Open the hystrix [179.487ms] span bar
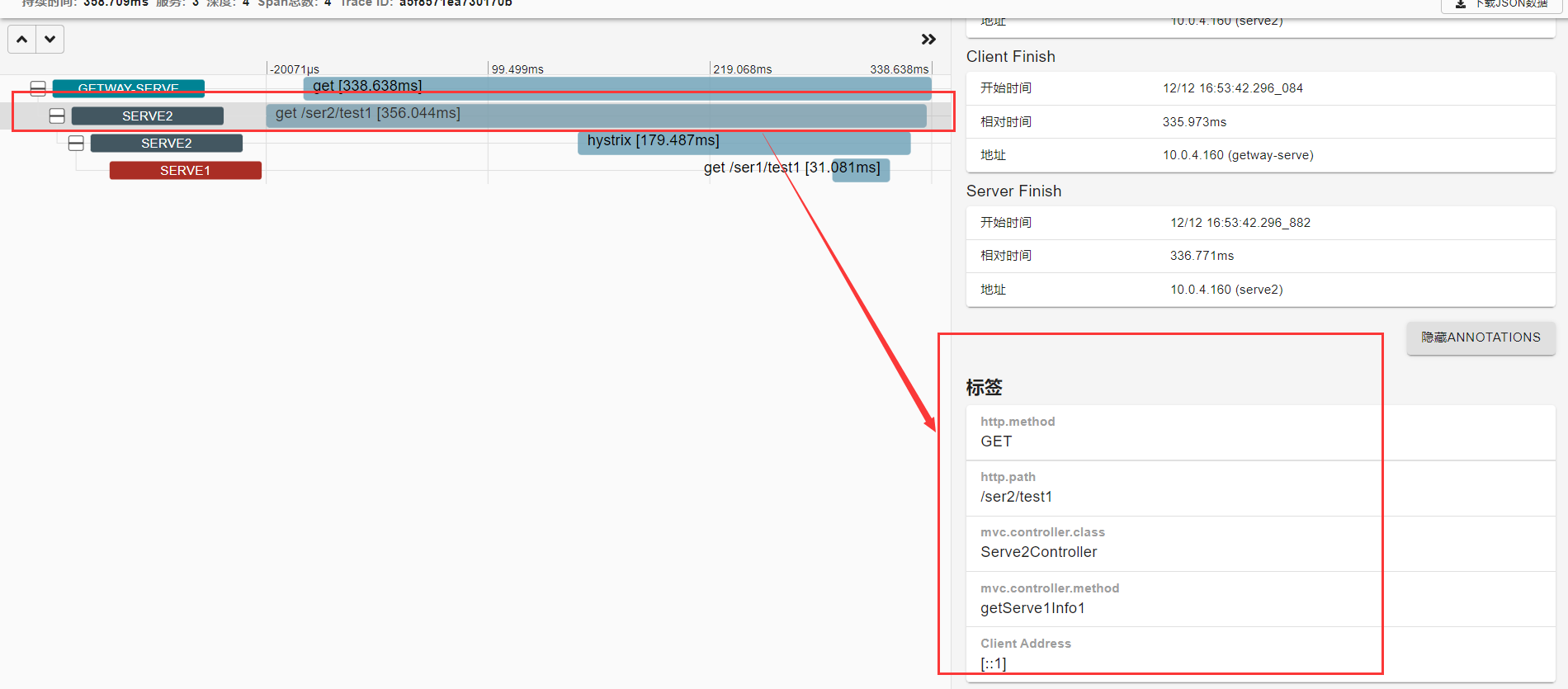 pos(744,142)
